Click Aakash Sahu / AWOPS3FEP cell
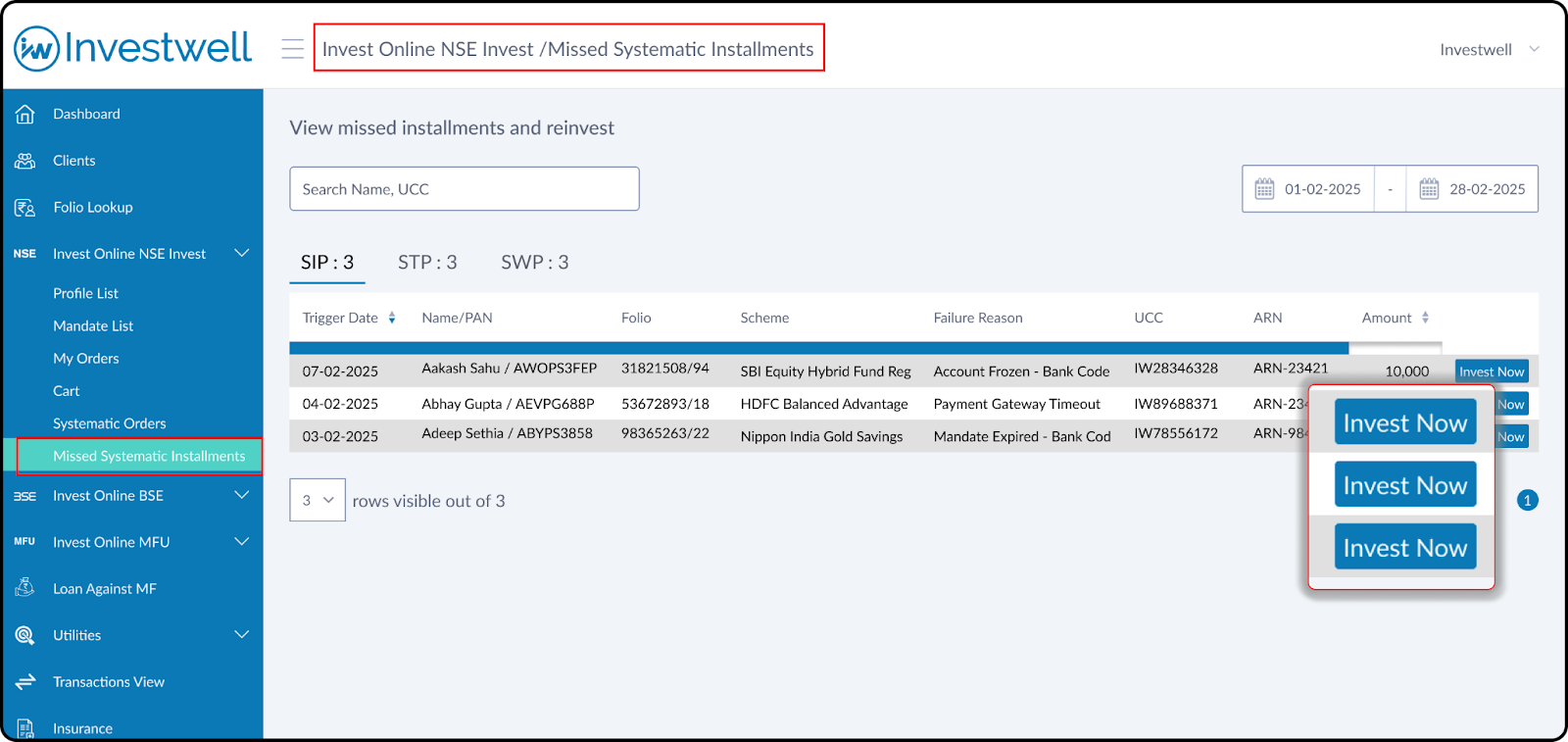The height and width of the screenshot is (742, 1568). [509, 369]
